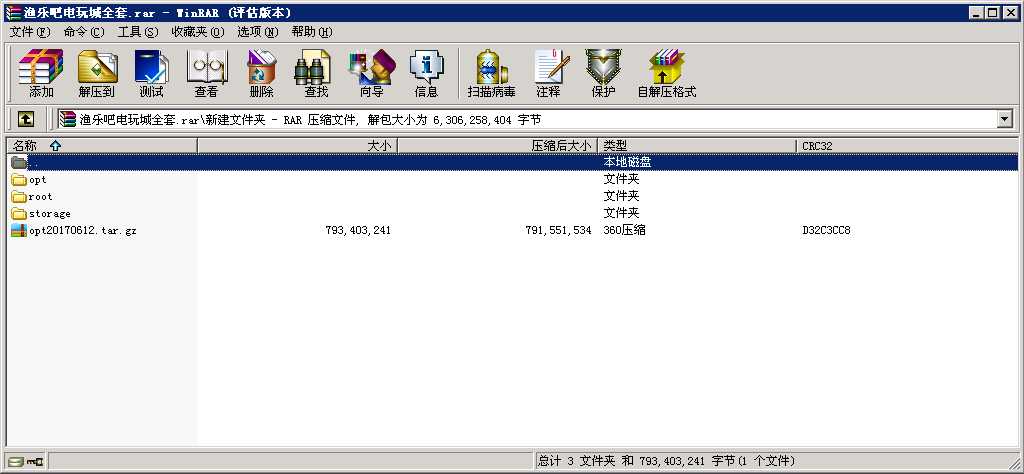This screenshot has height=474, width=1024.
Task: Click the 扫描病毒 (Virus scan) icon
Action: point(492,72)
